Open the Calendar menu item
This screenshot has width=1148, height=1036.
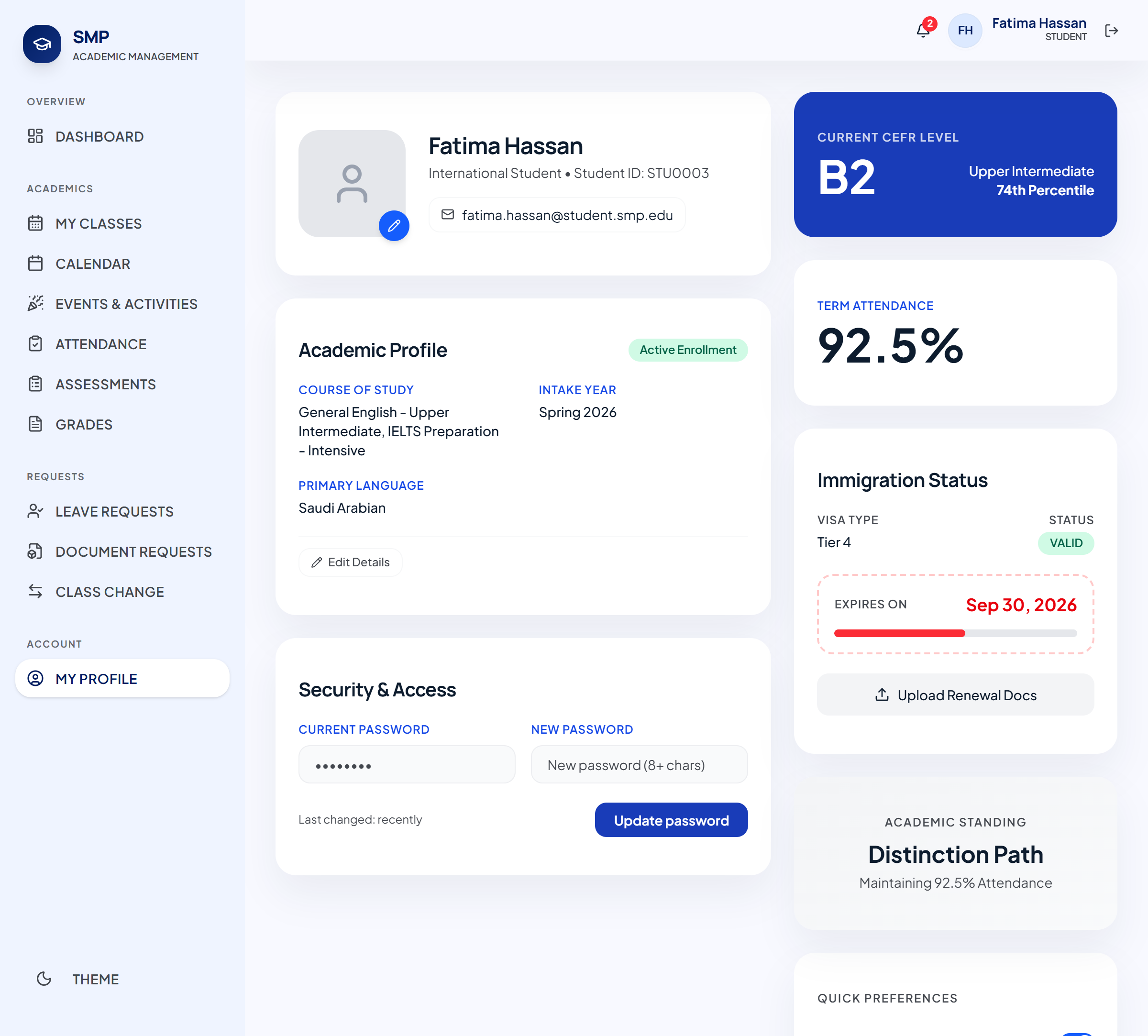(x=122, y=264)
